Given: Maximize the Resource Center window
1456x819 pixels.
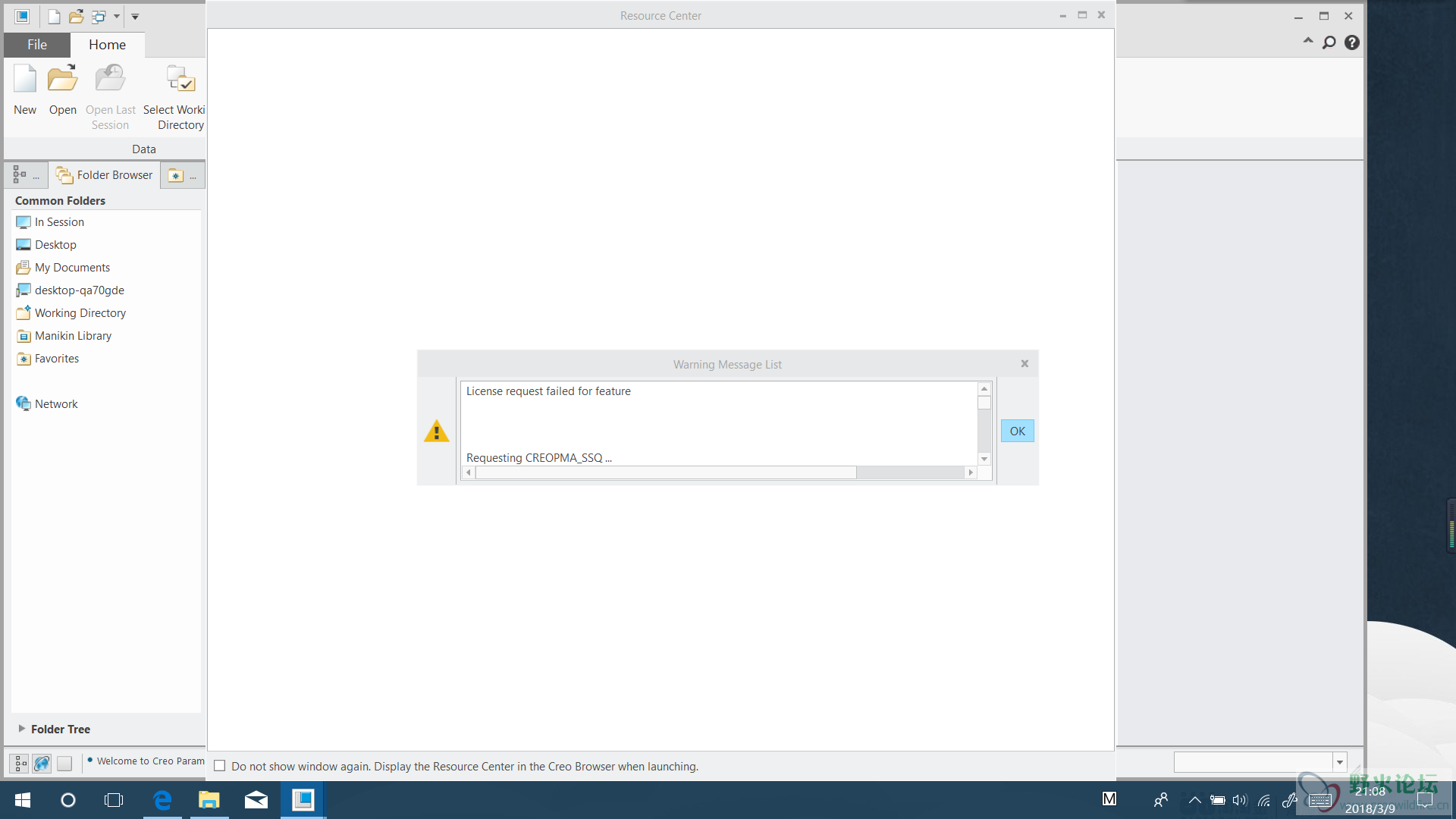Looking at the screenshot, I should pos(1082,15).
